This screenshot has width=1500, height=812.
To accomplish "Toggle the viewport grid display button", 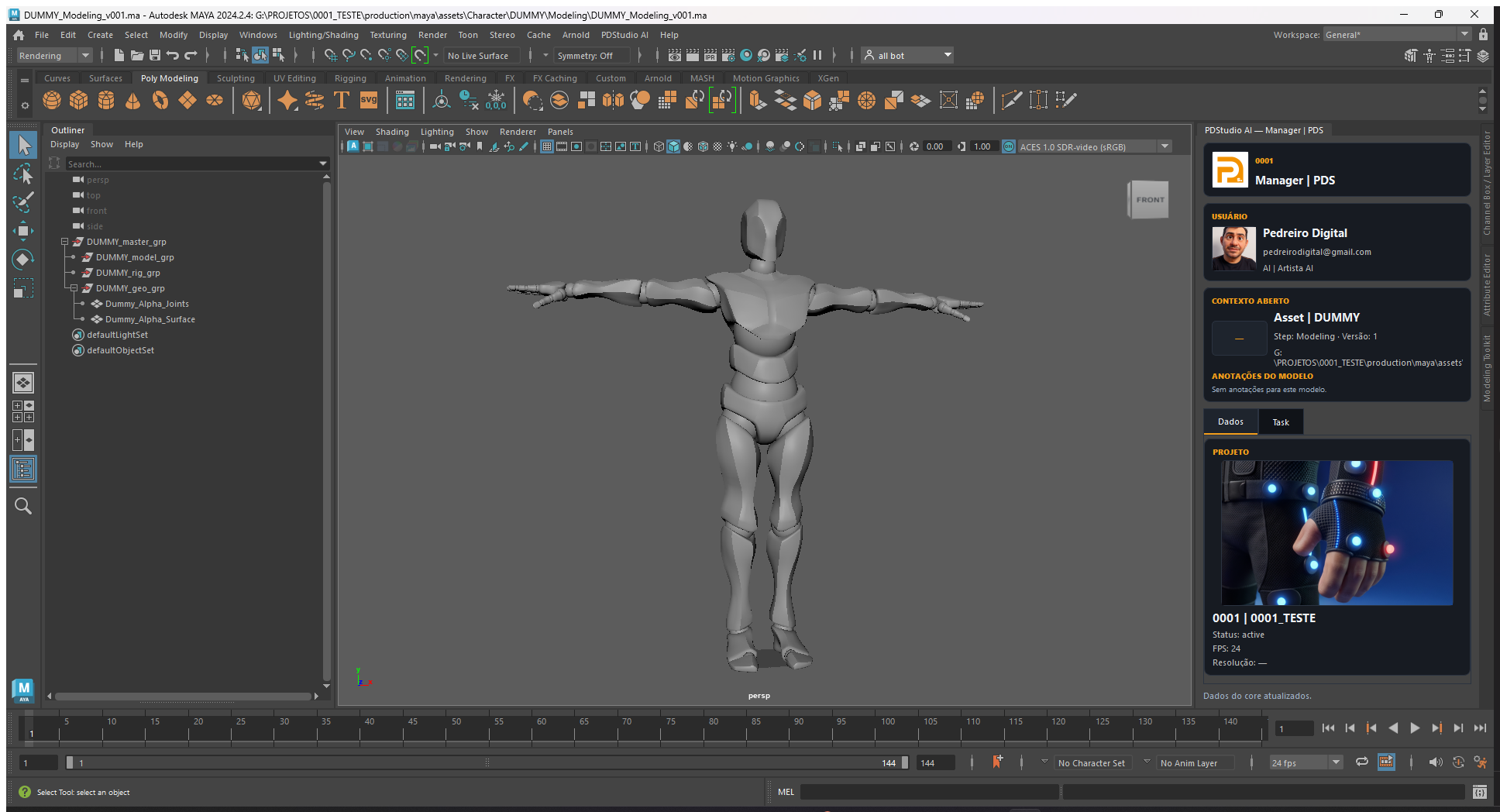I will [x=547, y=146].
